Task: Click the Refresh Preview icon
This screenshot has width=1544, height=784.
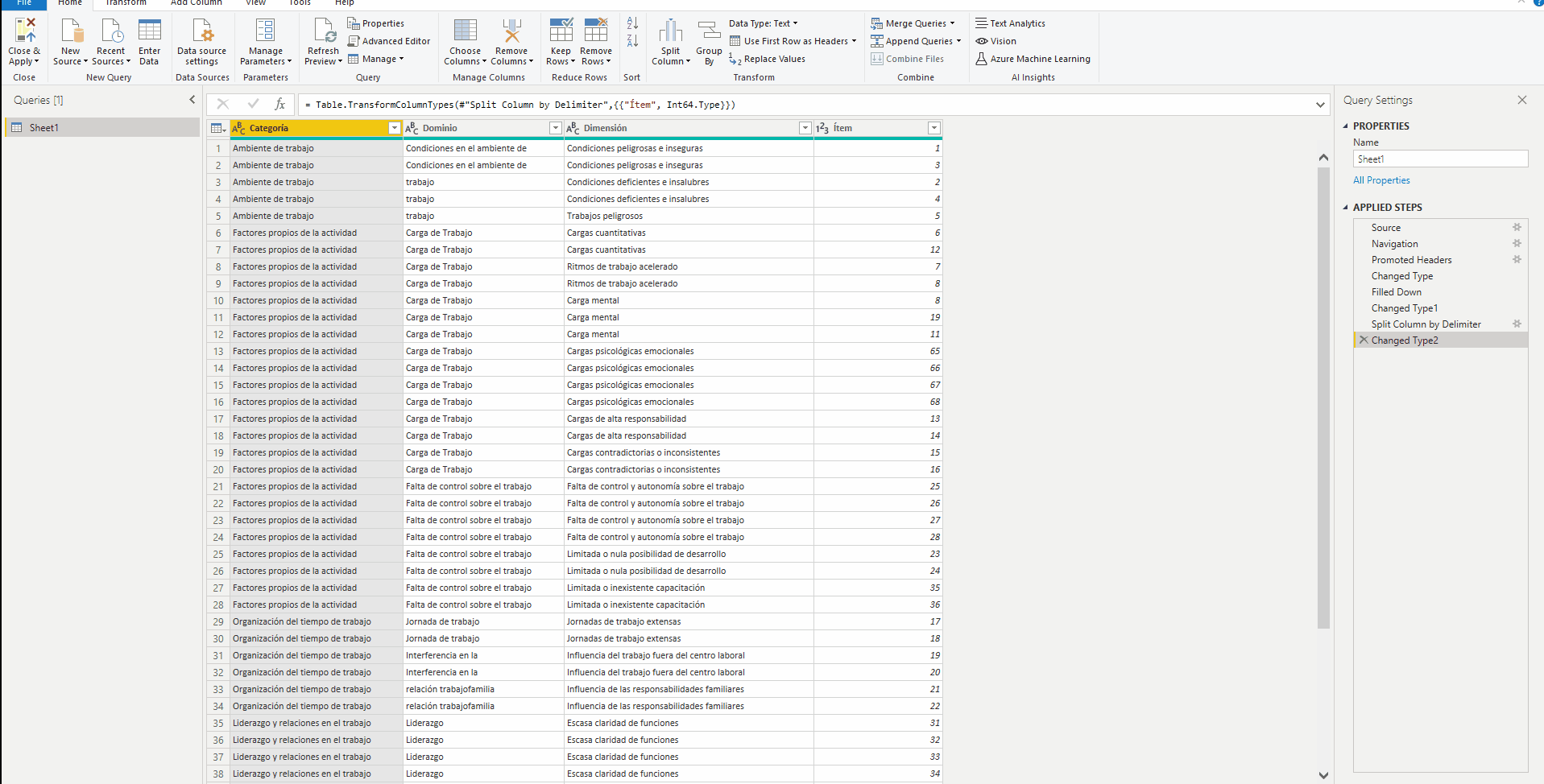Action: click(325, 31)
